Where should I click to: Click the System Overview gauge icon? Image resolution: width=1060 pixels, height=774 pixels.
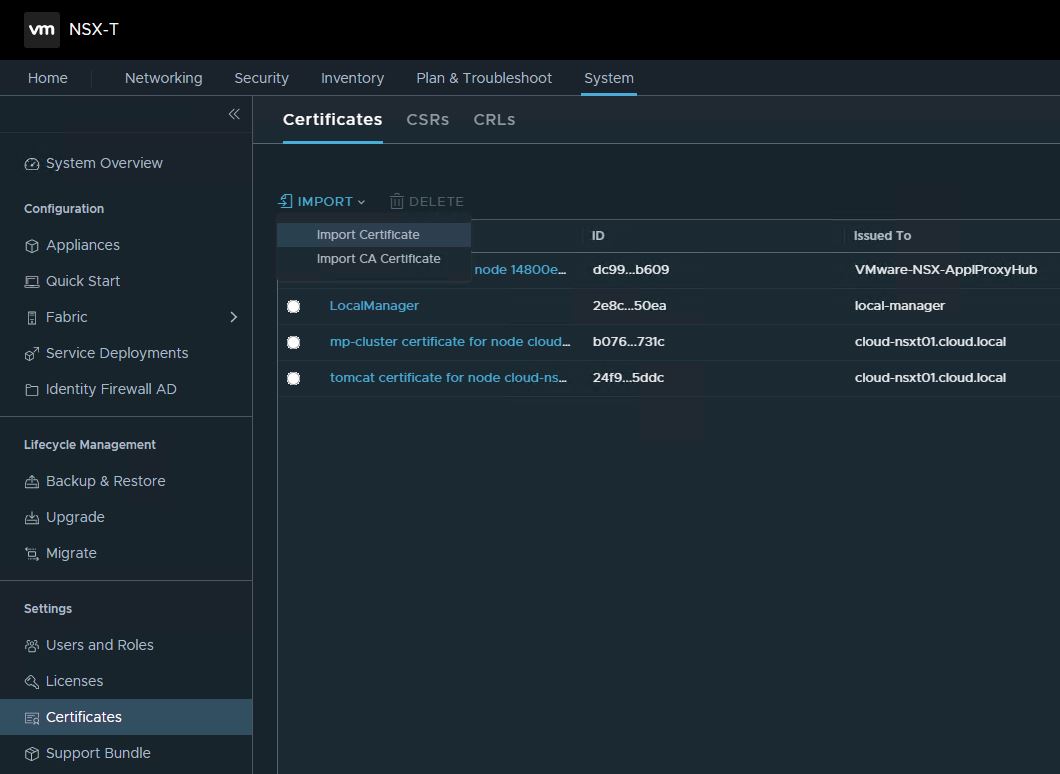coord(32,164)
